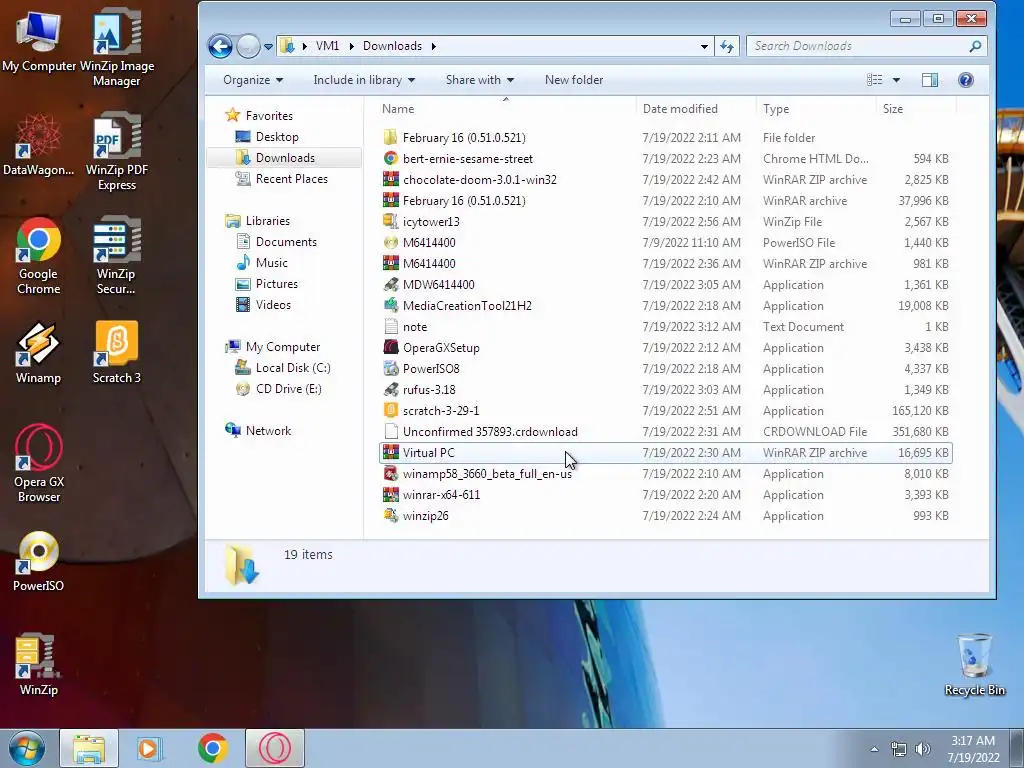Click the volume speaker tray icon
Screen dimensions: 1024x768
pos(922,749)
